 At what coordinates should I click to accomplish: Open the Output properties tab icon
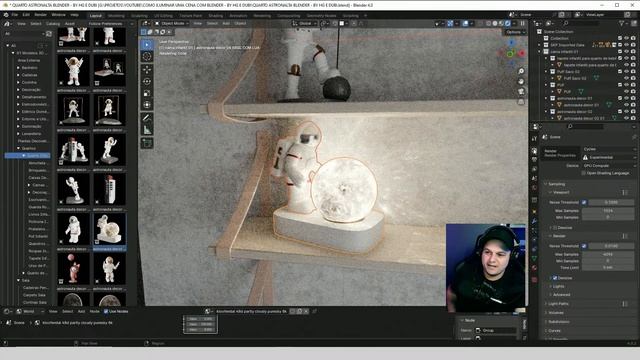click(x=534, y=160)
